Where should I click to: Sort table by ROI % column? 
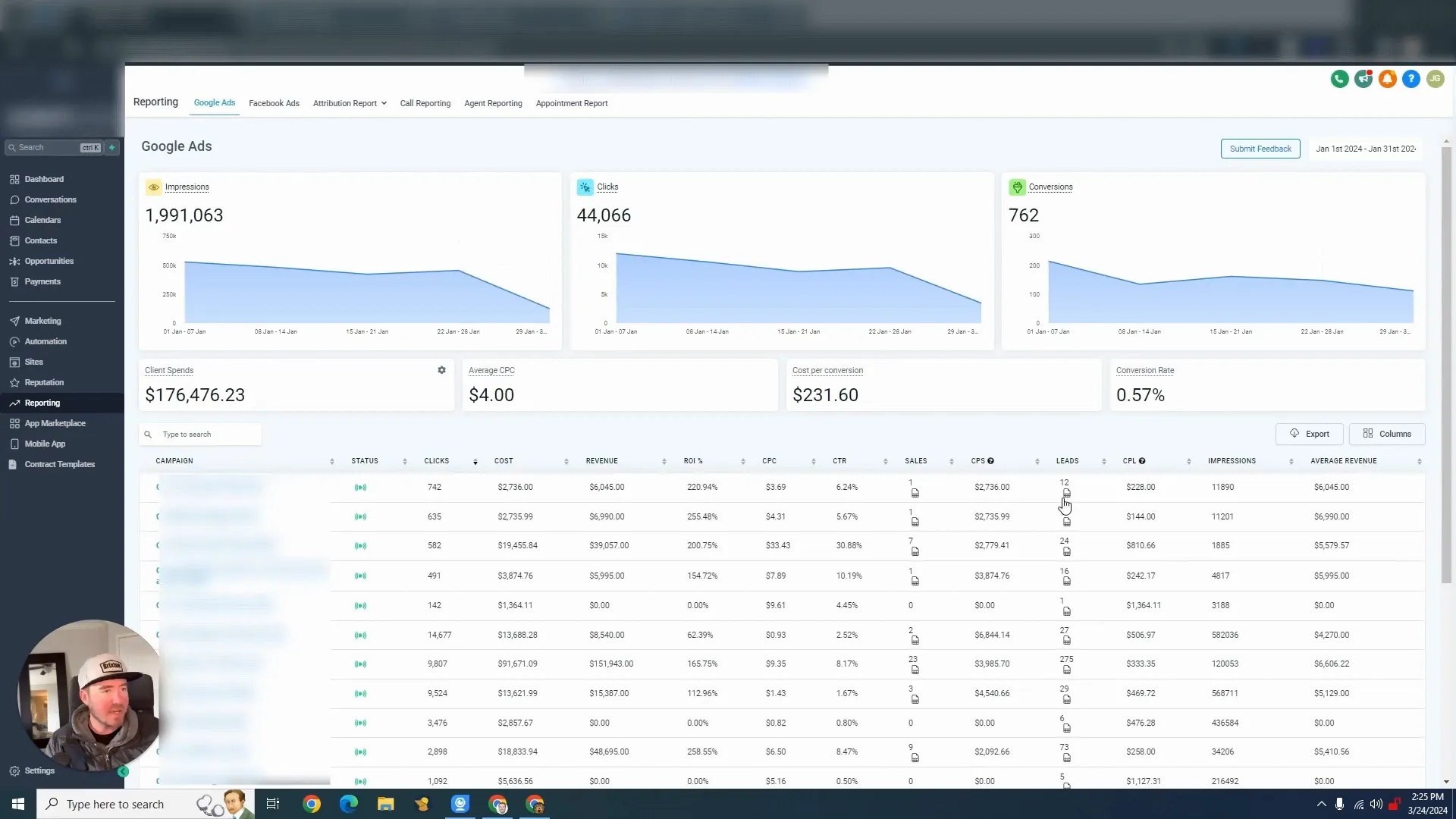[x=742, y=461]
